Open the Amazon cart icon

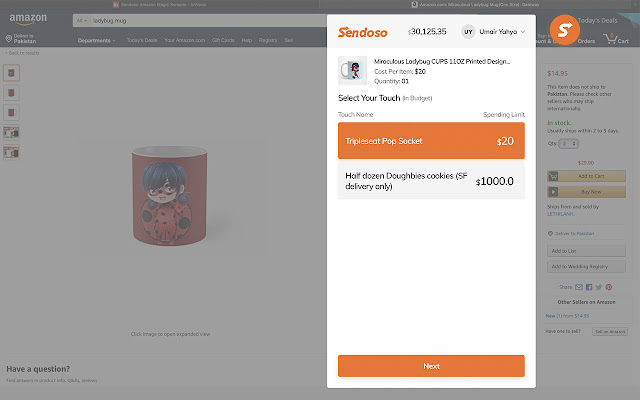pyautogui.click(x=620, y=40)
